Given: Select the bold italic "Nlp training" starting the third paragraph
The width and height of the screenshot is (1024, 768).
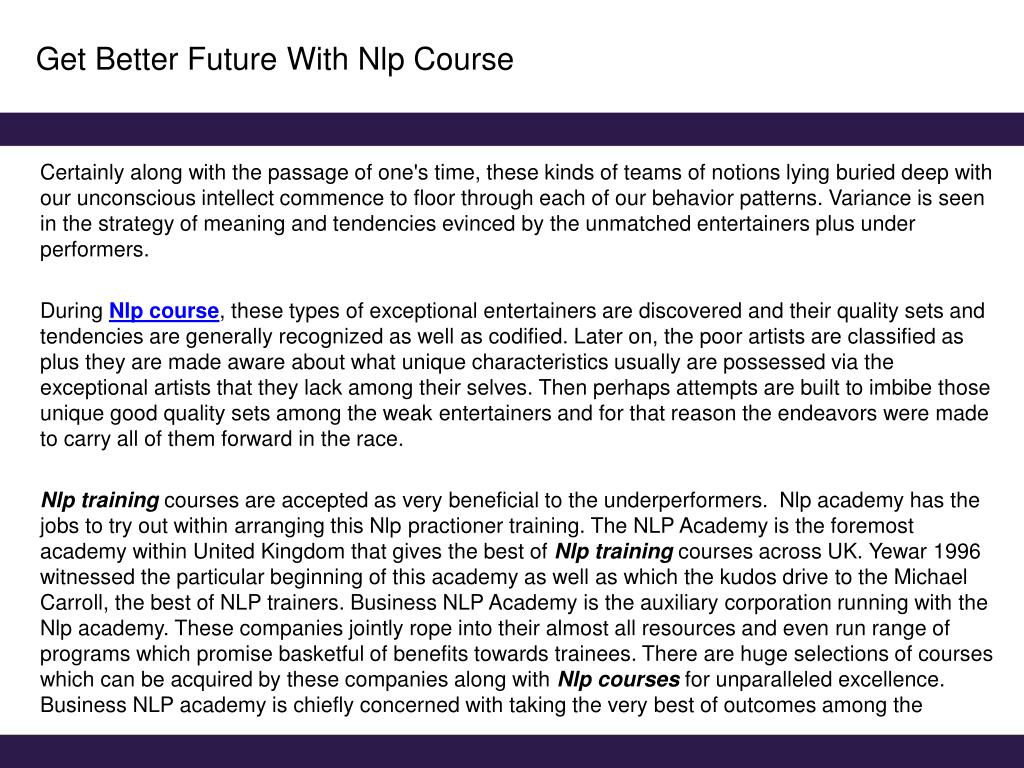Looking at the screenshot, I should [x=100, y=500].
